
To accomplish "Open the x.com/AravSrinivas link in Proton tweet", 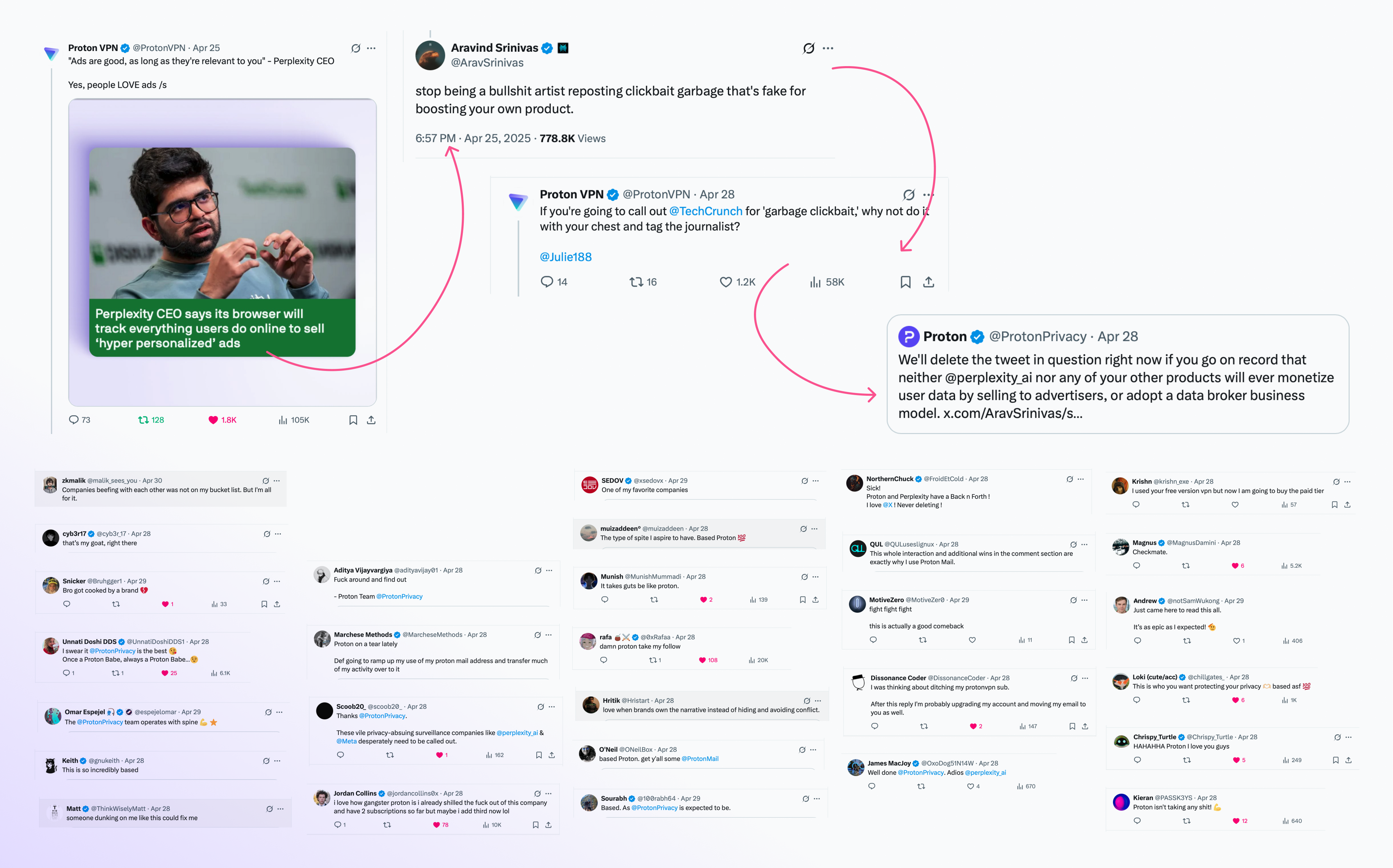I will [1013, 413].
